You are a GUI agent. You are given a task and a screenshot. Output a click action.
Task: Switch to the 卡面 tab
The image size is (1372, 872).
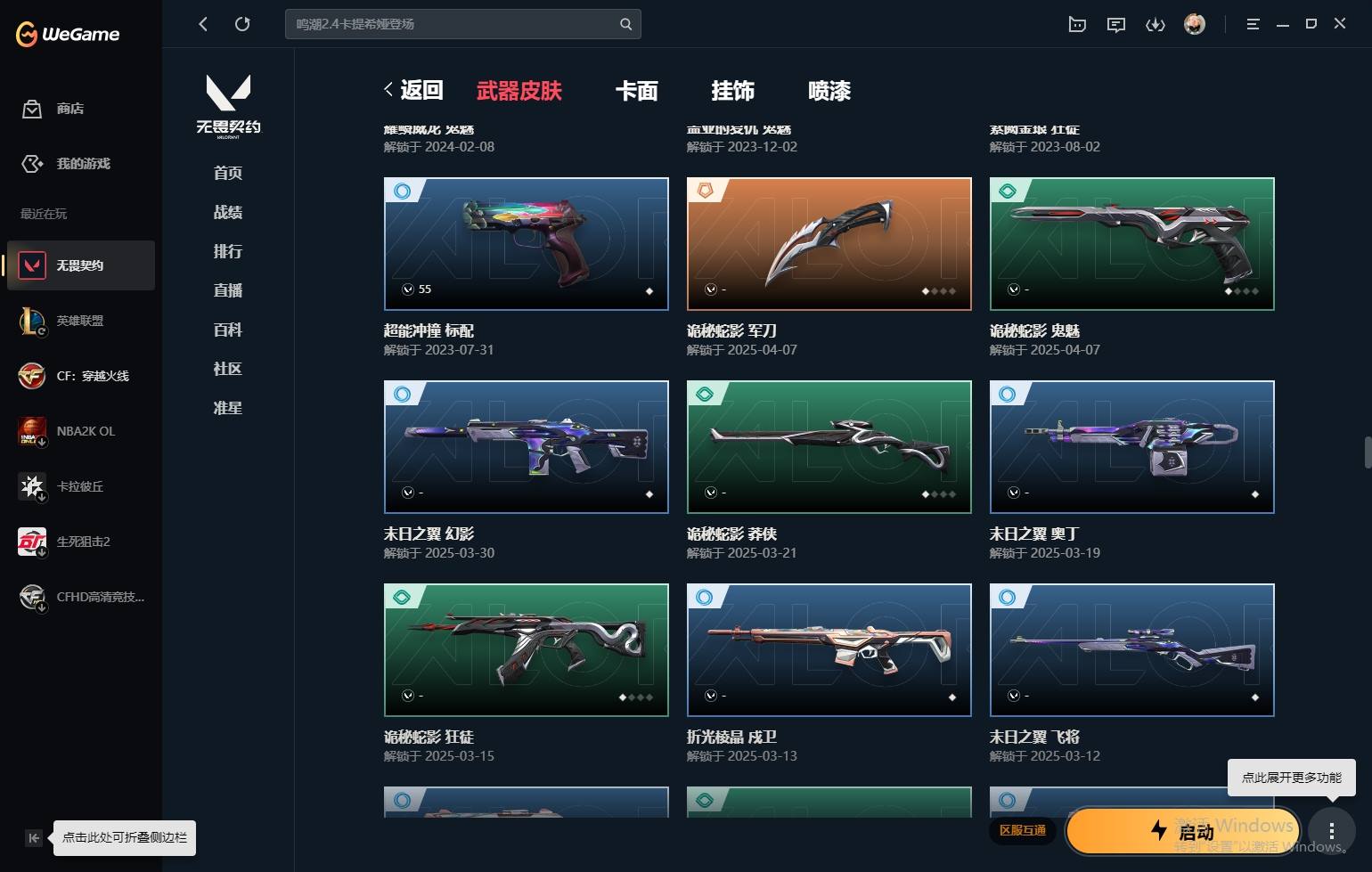(x=636, y=91)
